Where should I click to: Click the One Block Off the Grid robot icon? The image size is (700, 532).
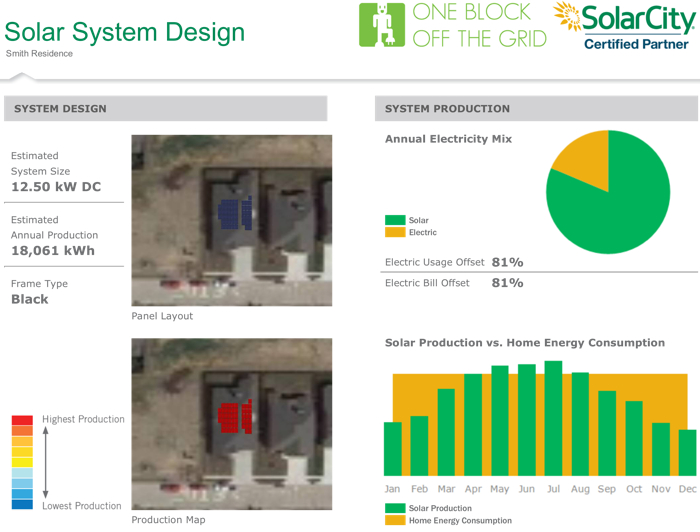point(382,25)
